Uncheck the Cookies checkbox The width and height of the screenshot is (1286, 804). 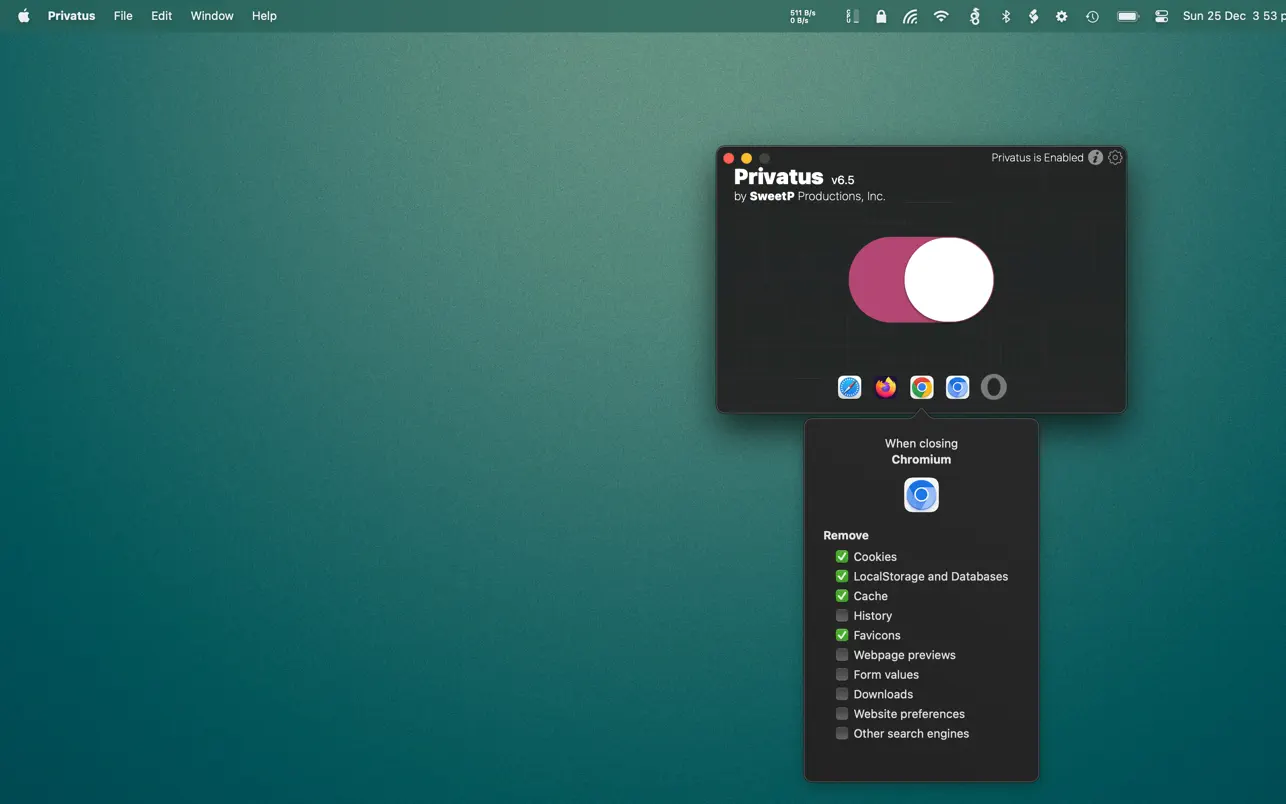[842, 557]
